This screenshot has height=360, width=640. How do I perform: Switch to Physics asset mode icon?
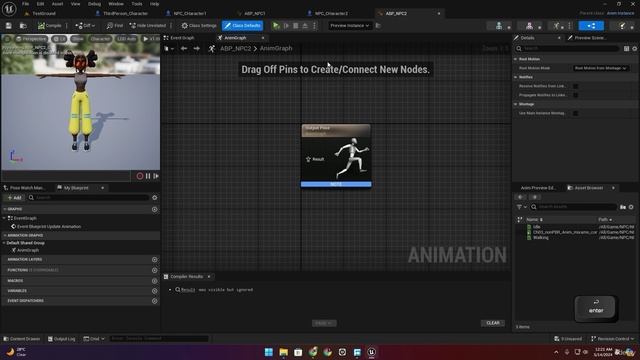click(x=622, y=26)
